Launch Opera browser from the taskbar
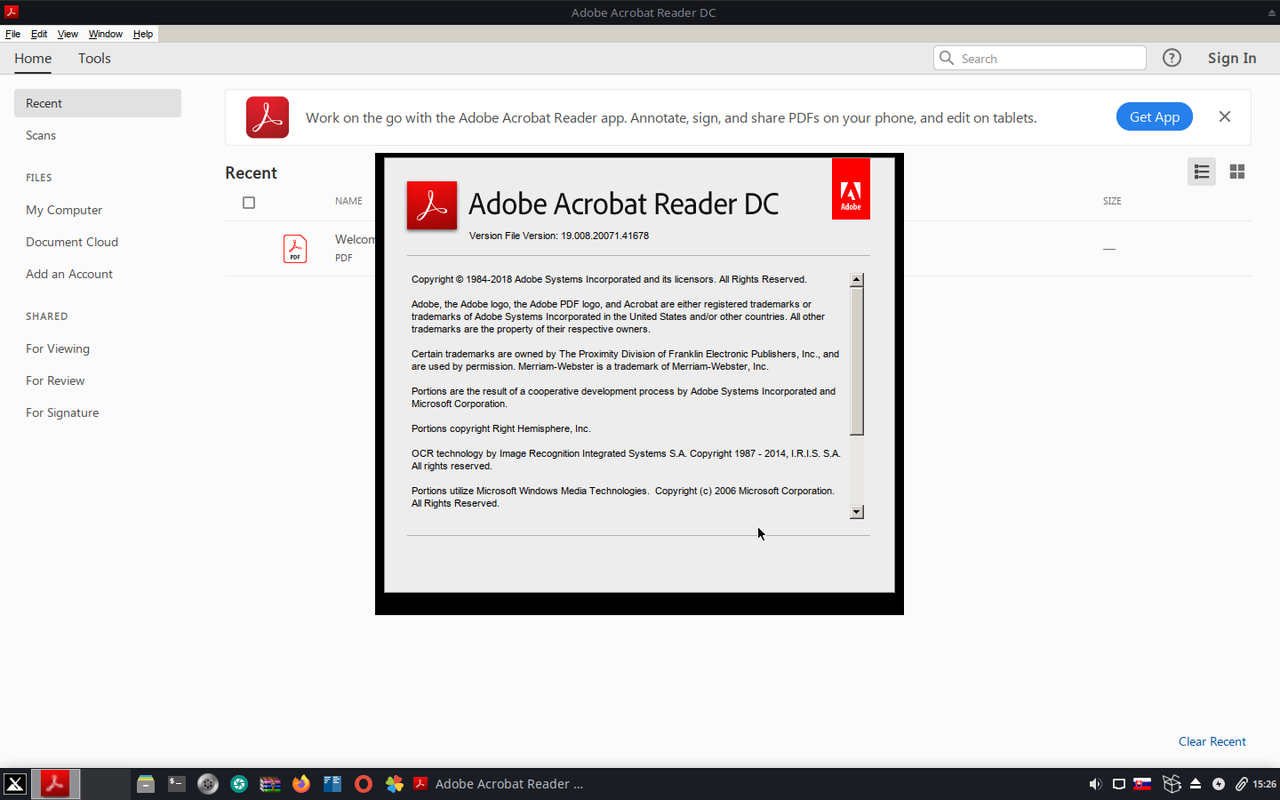The image size is (1280, 800). coord(364,784)
